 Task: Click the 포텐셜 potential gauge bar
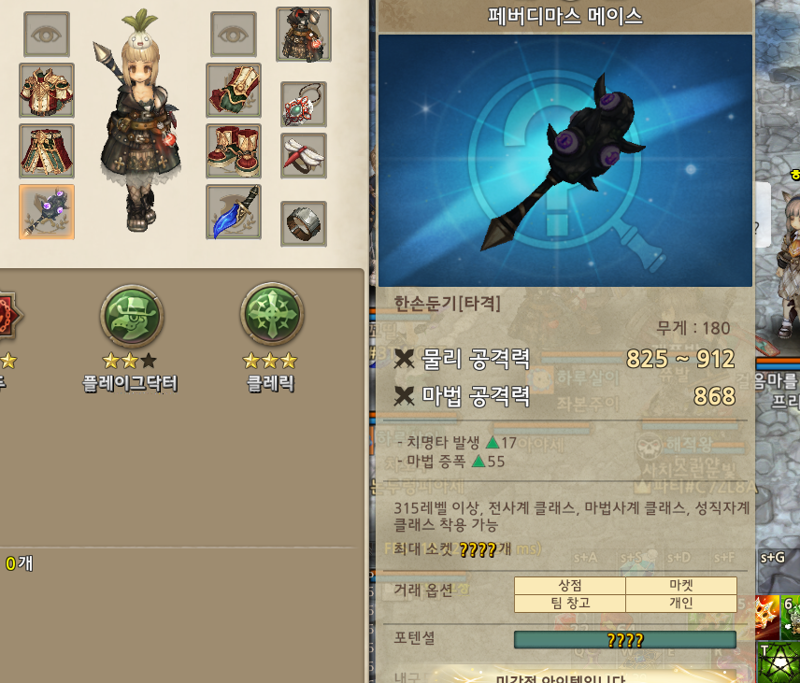click(625, 640)
